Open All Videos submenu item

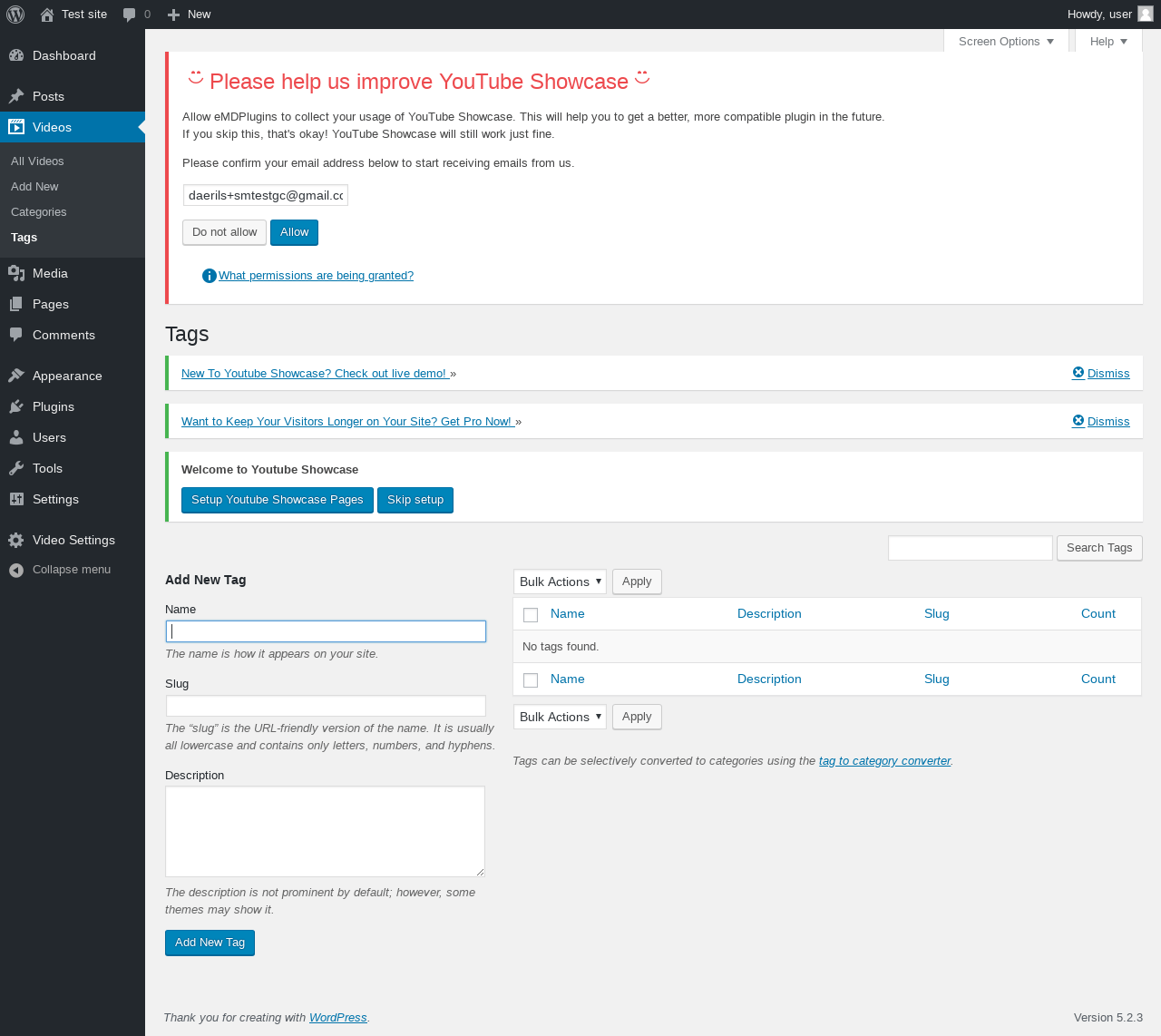click(x=37, y=161)
